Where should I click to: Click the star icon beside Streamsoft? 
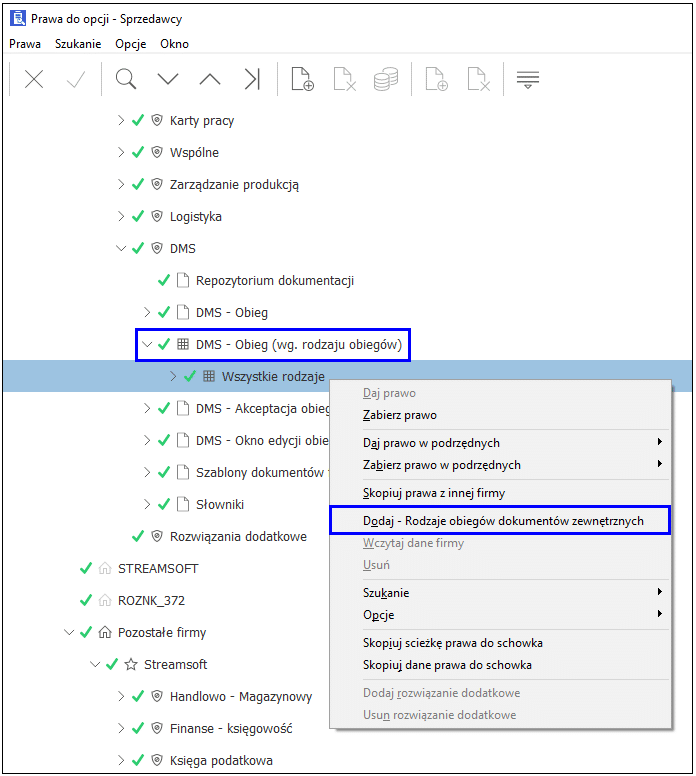(131, 664)
